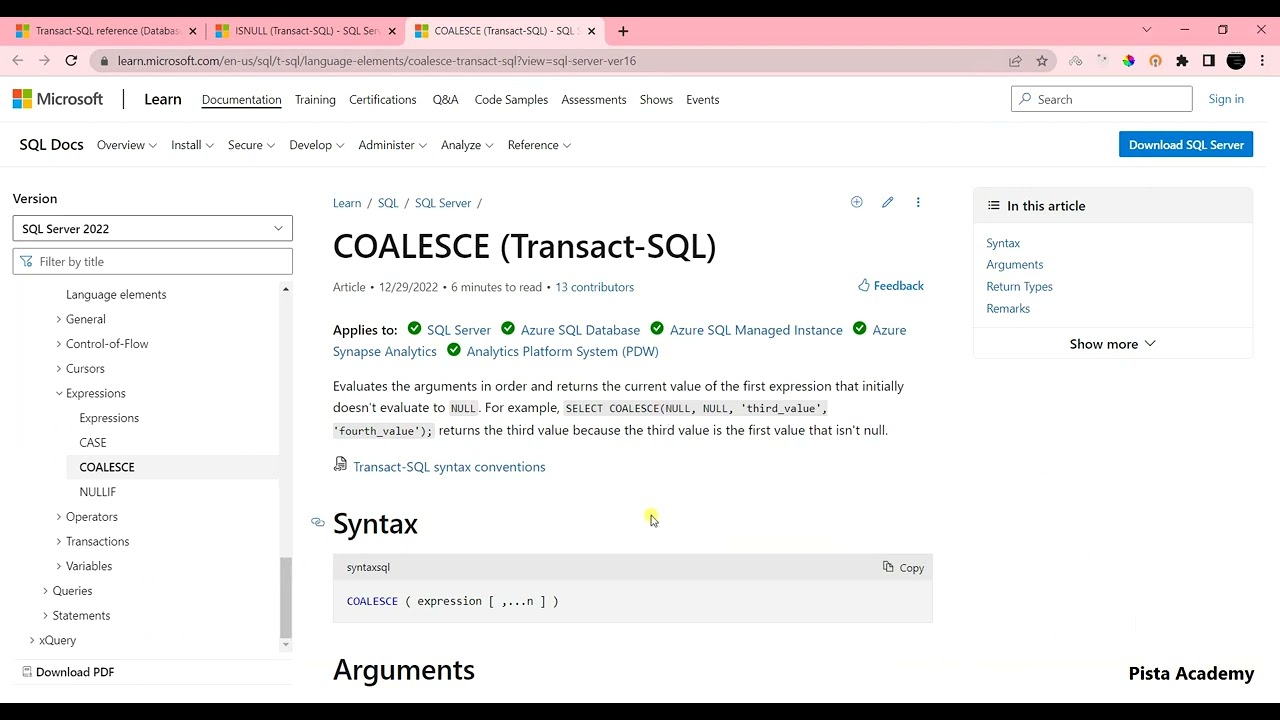
Task: Open the Certifications nav item
Action: tap(382, 100)
